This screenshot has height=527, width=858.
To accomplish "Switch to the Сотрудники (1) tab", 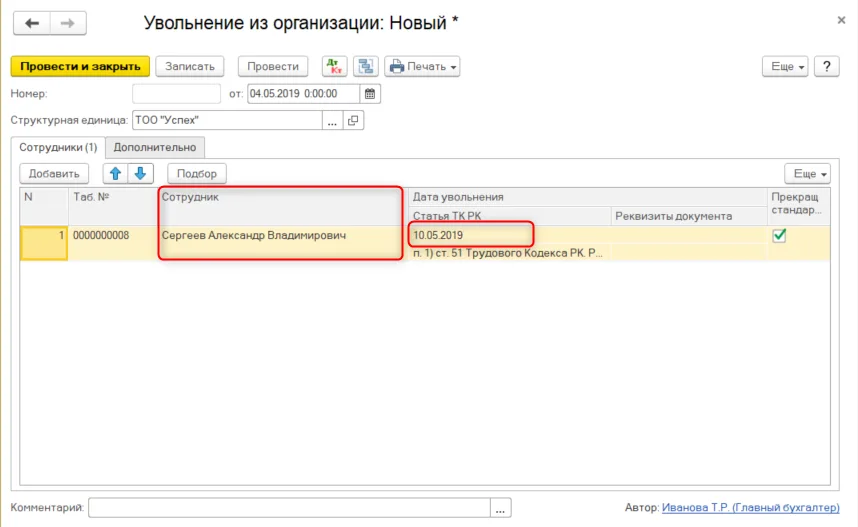I will 58,147.
